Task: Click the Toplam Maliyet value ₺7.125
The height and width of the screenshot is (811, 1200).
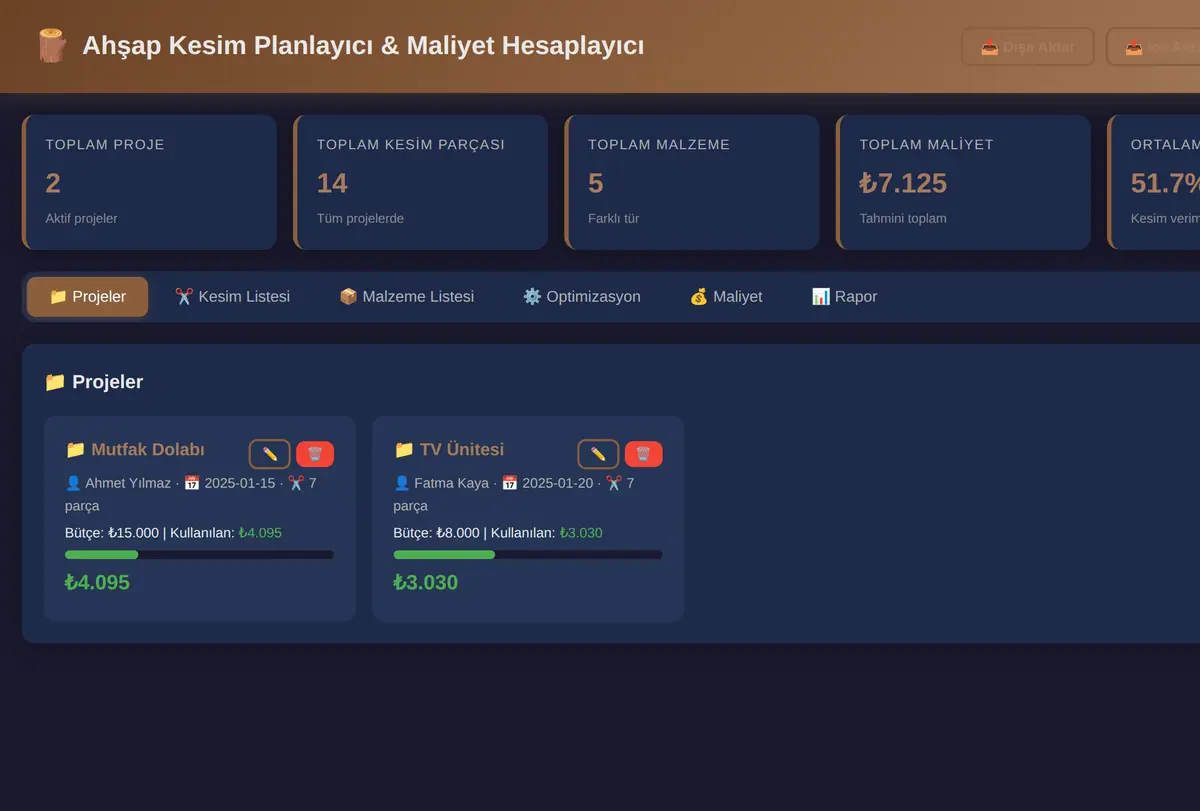Action: click(x=903, y=183)
